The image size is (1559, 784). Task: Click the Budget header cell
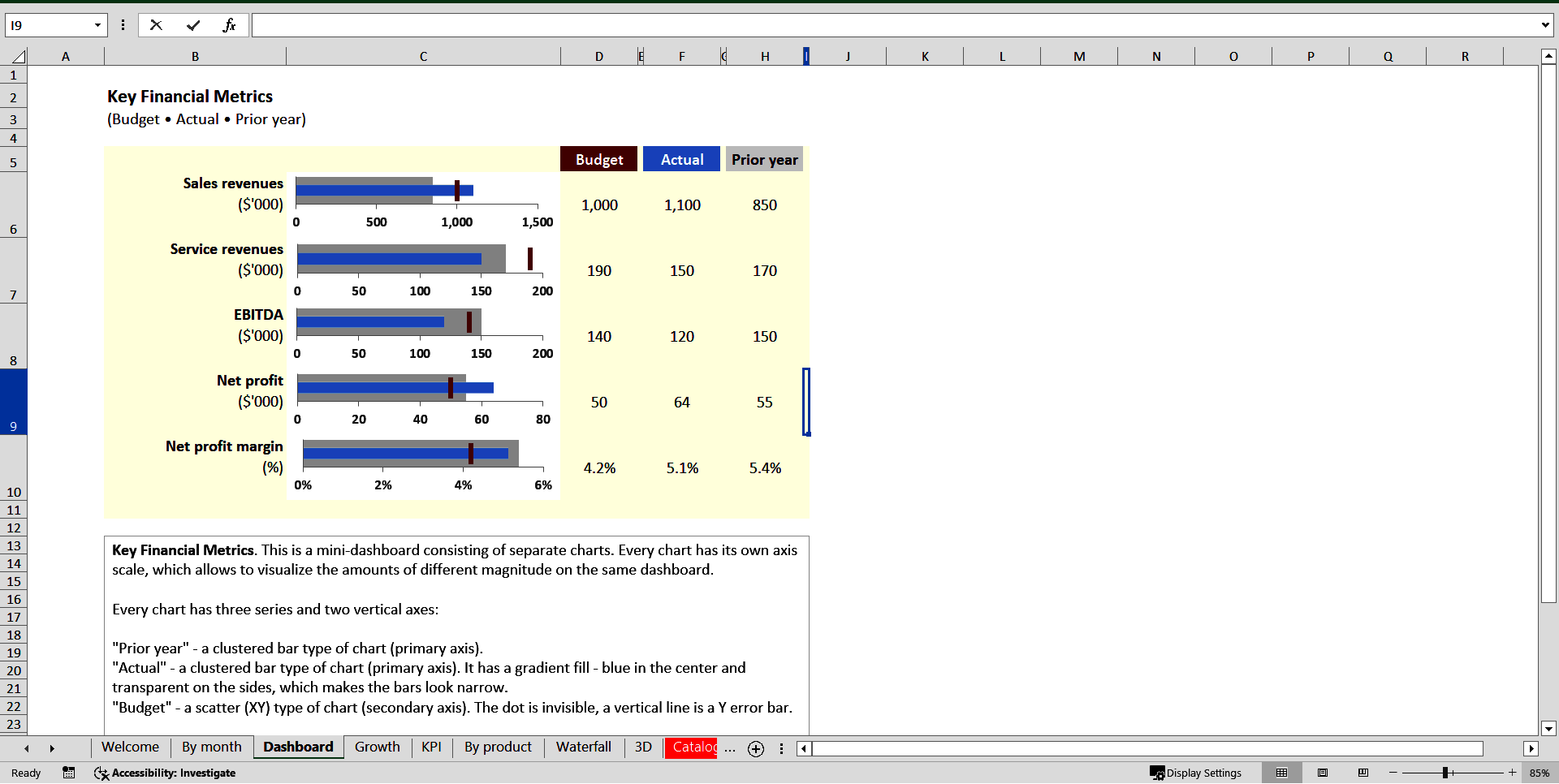point(599,159)
